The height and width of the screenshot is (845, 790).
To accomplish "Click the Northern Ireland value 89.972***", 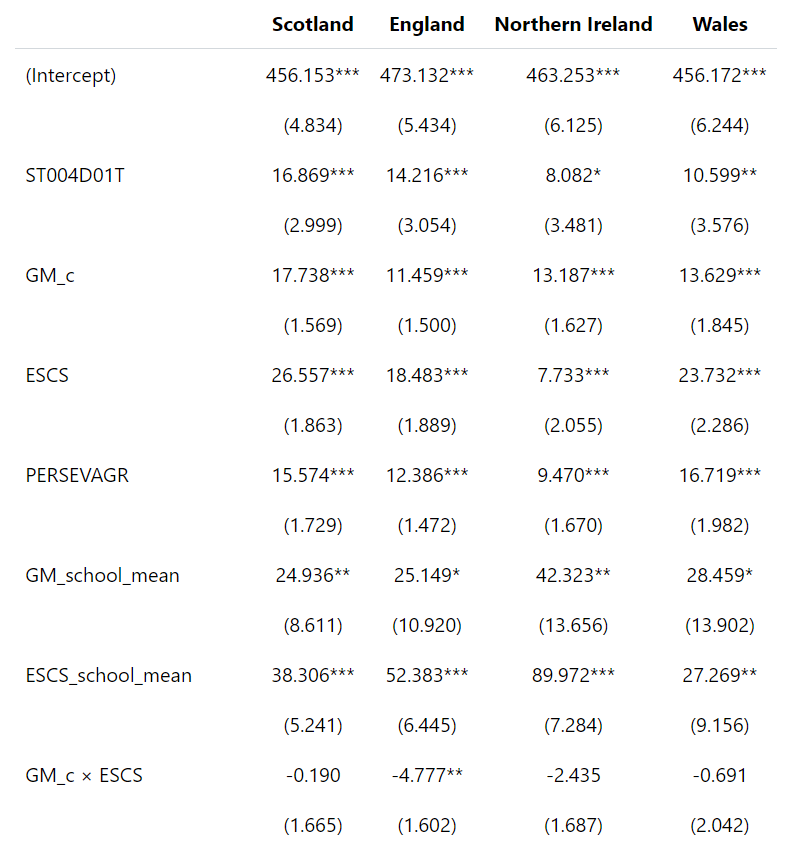I will (573, 675).
